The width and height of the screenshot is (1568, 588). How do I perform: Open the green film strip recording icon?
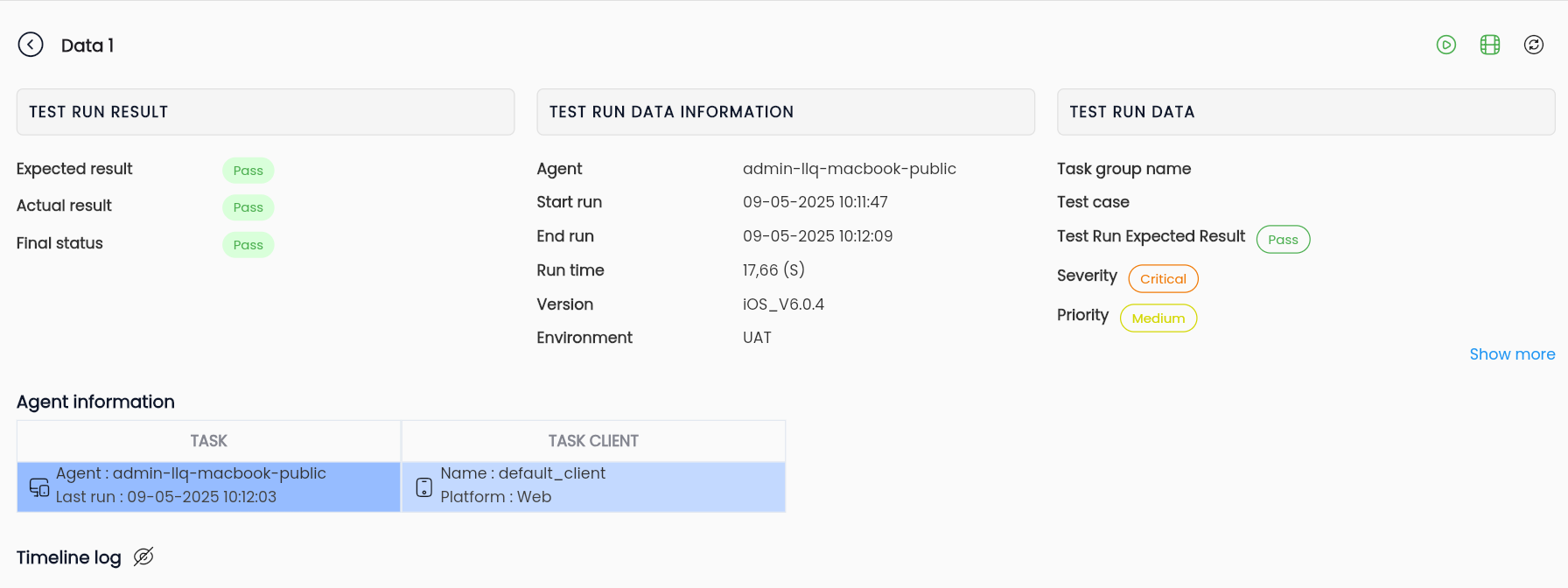1490,45
